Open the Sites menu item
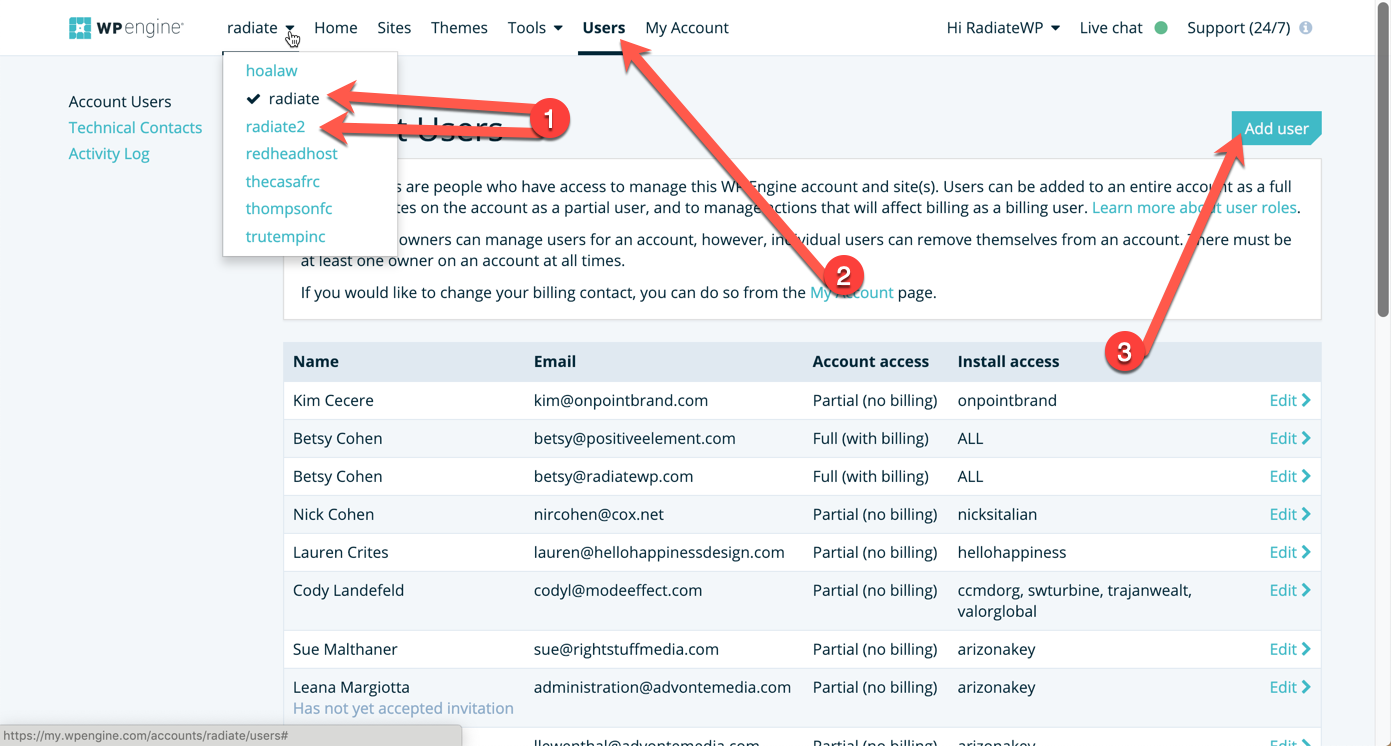Screen dimensions: 1391x746 click(x=394, y=28)
